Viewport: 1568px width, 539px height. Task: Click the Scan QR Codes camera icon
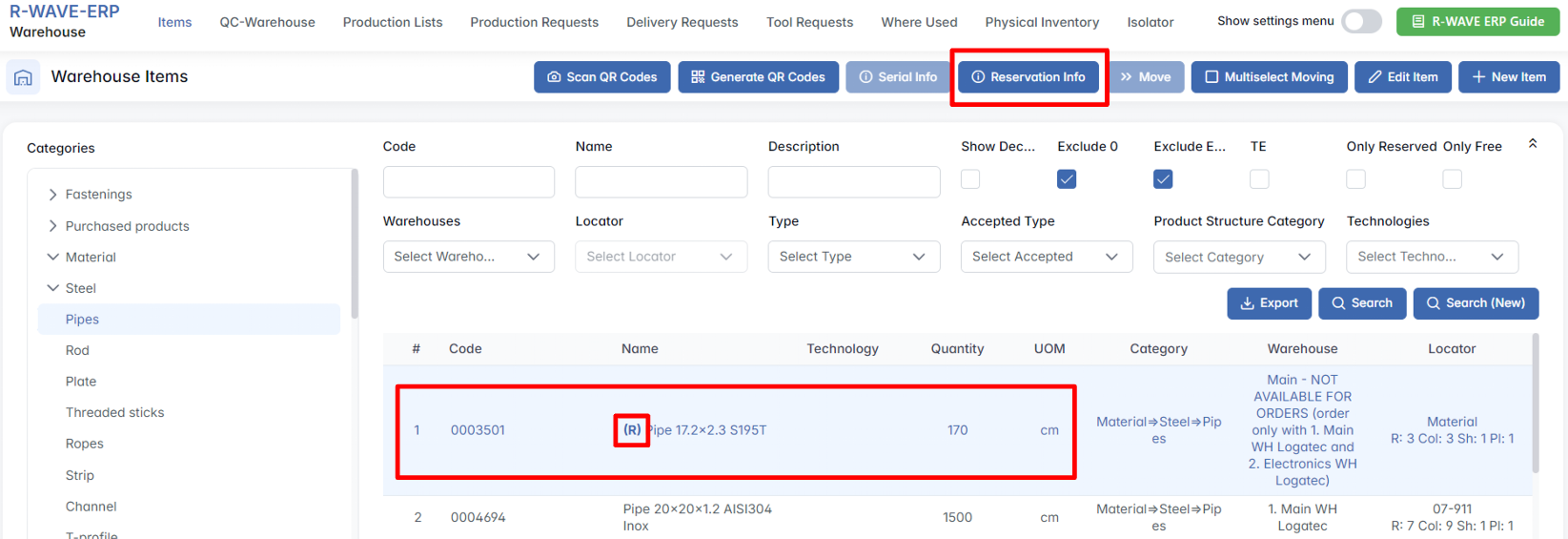coord(554,77)
